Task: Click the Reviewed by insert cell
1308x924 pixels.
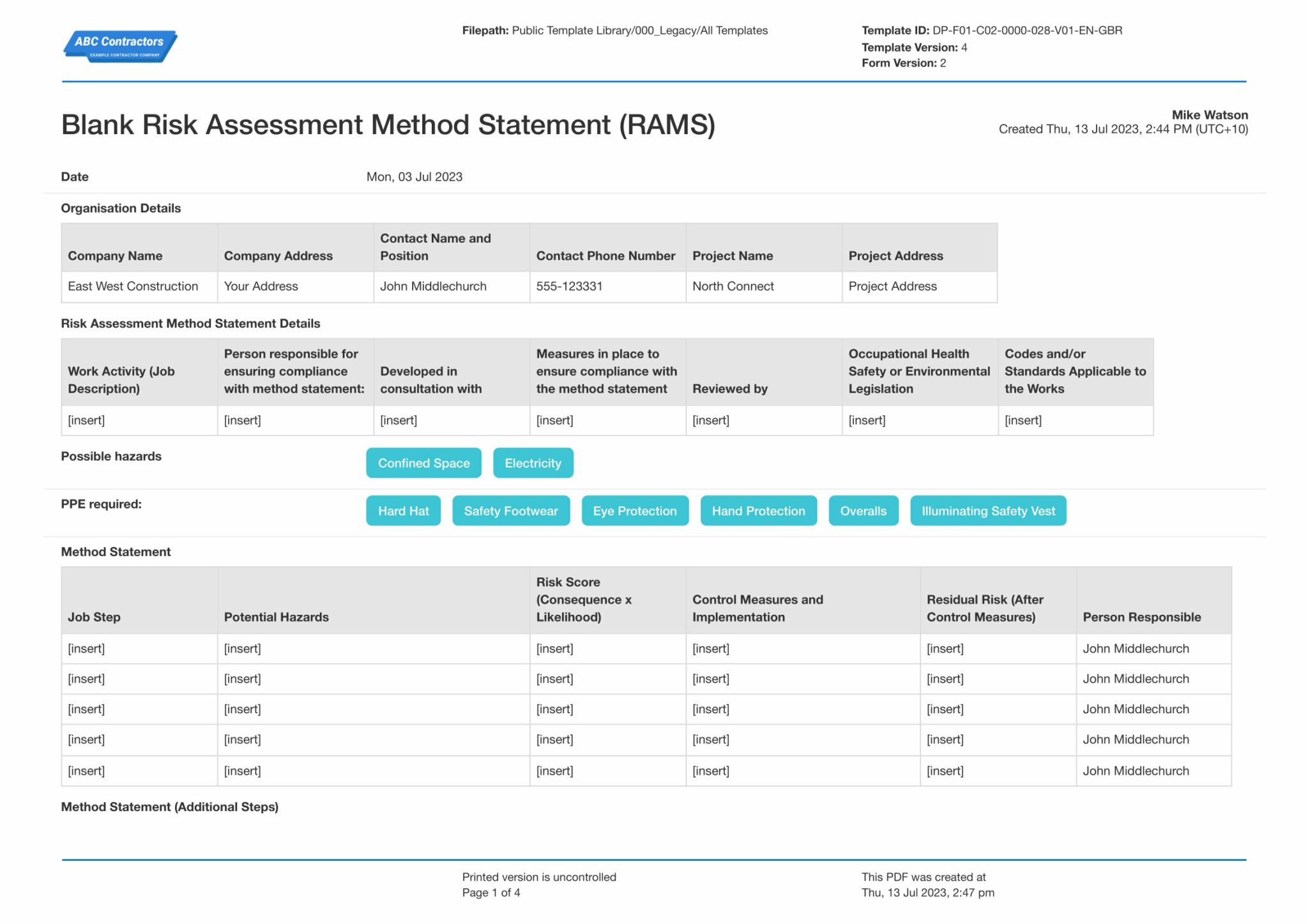Action: click(x=711, y=420)
